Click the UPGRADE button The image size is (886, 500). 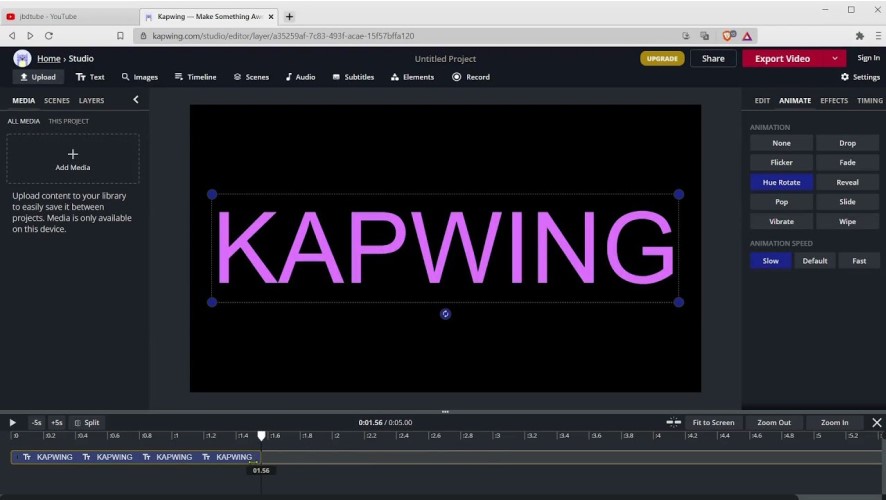click(662, 58)
